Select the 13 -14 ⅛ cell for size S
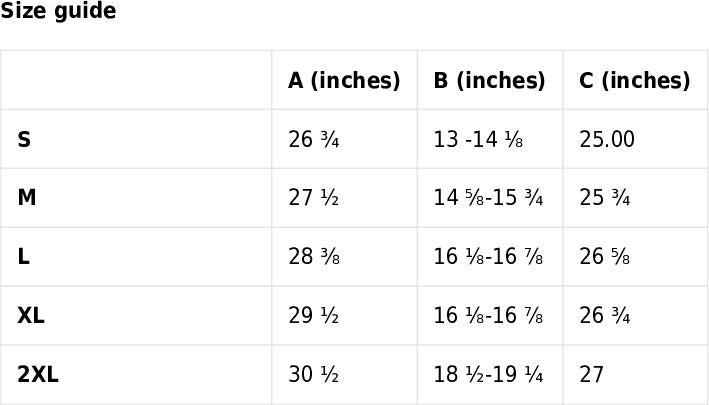 pyautogui.click(x=478, y=139)
